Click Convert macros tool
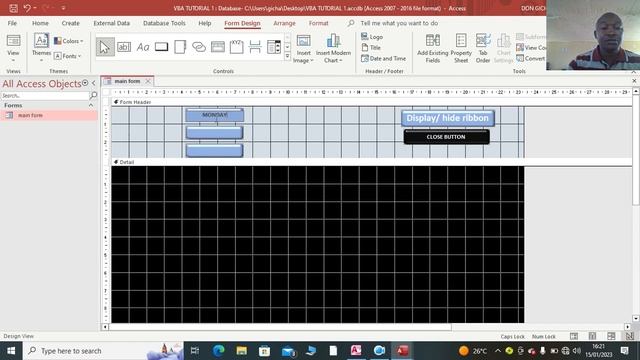This screenshot has width=640, height=360. (x=531, y=58)
